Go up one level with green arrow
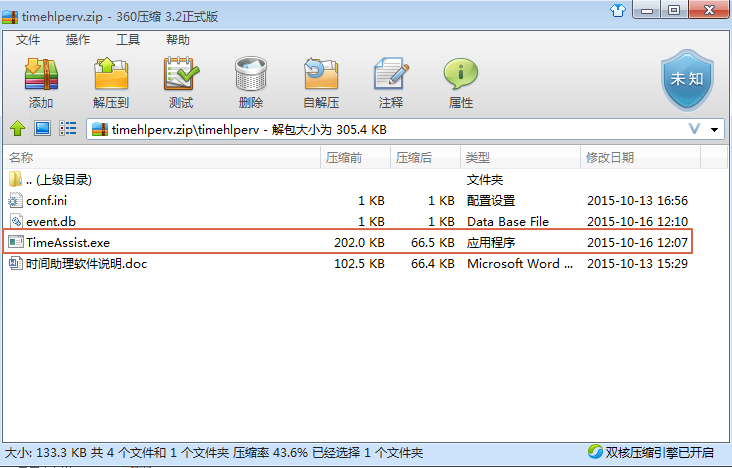 17,128
